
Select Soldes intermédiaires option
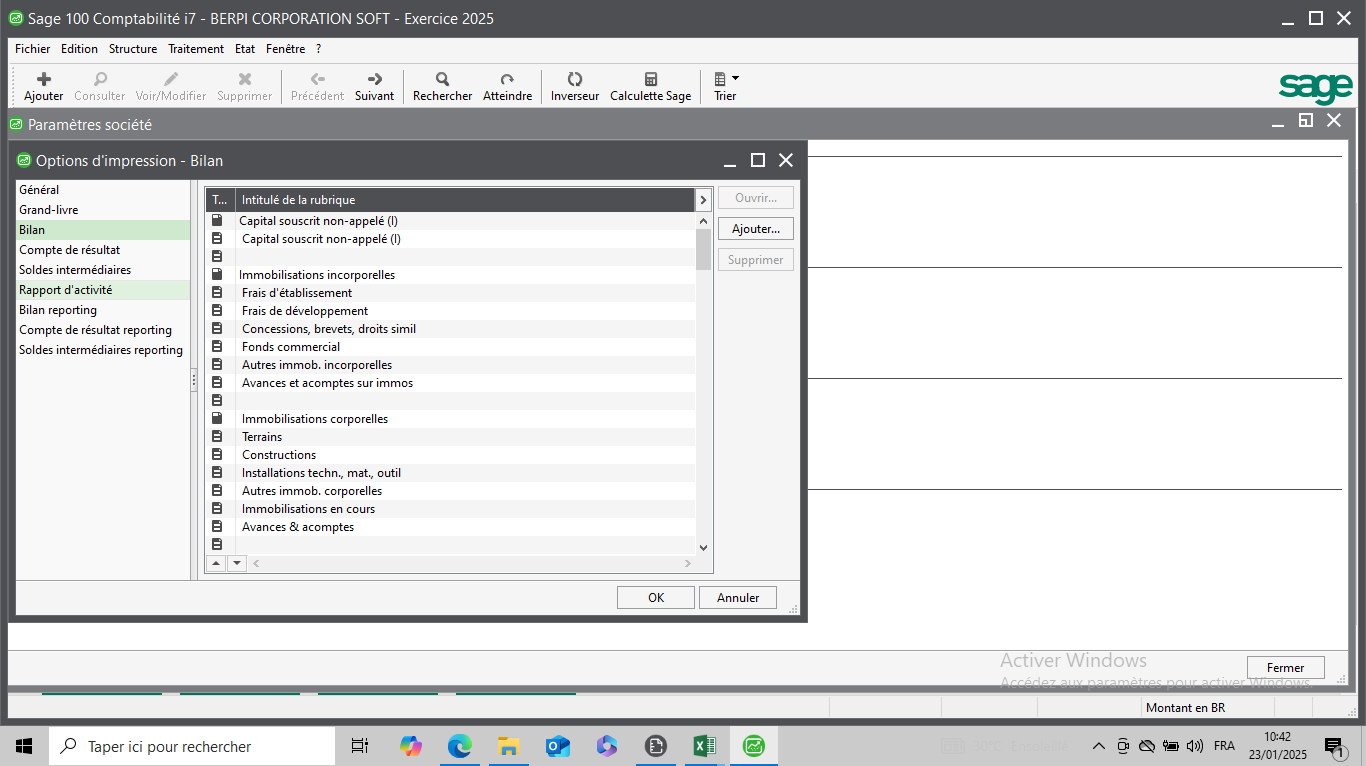coord(103,270)
